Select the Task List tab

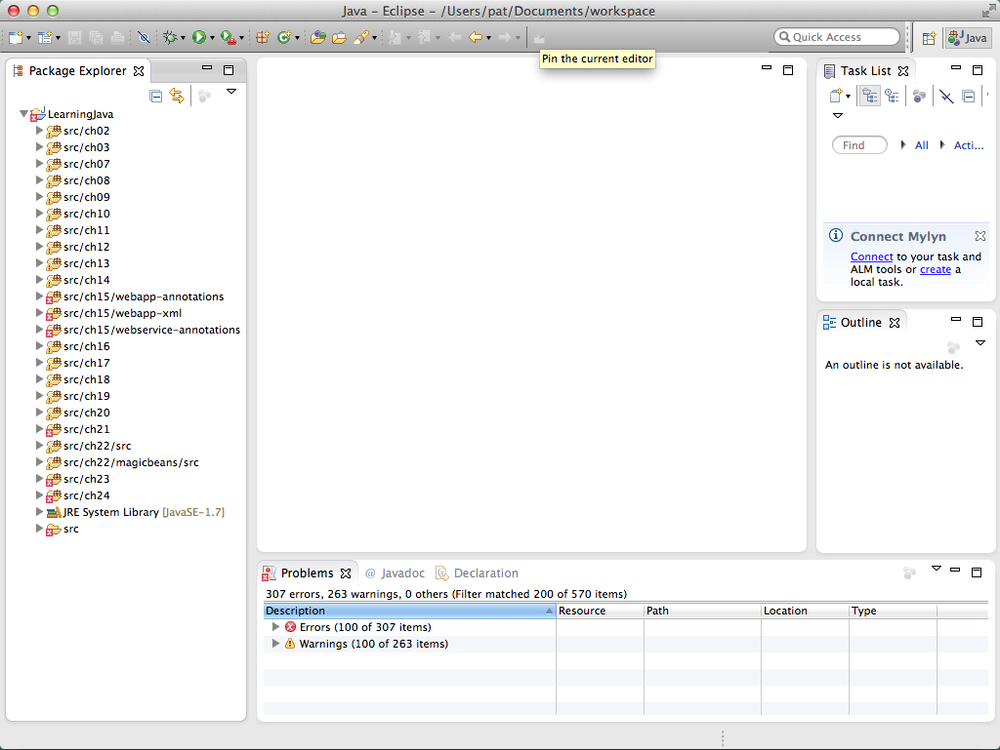(x=865, y=71)
